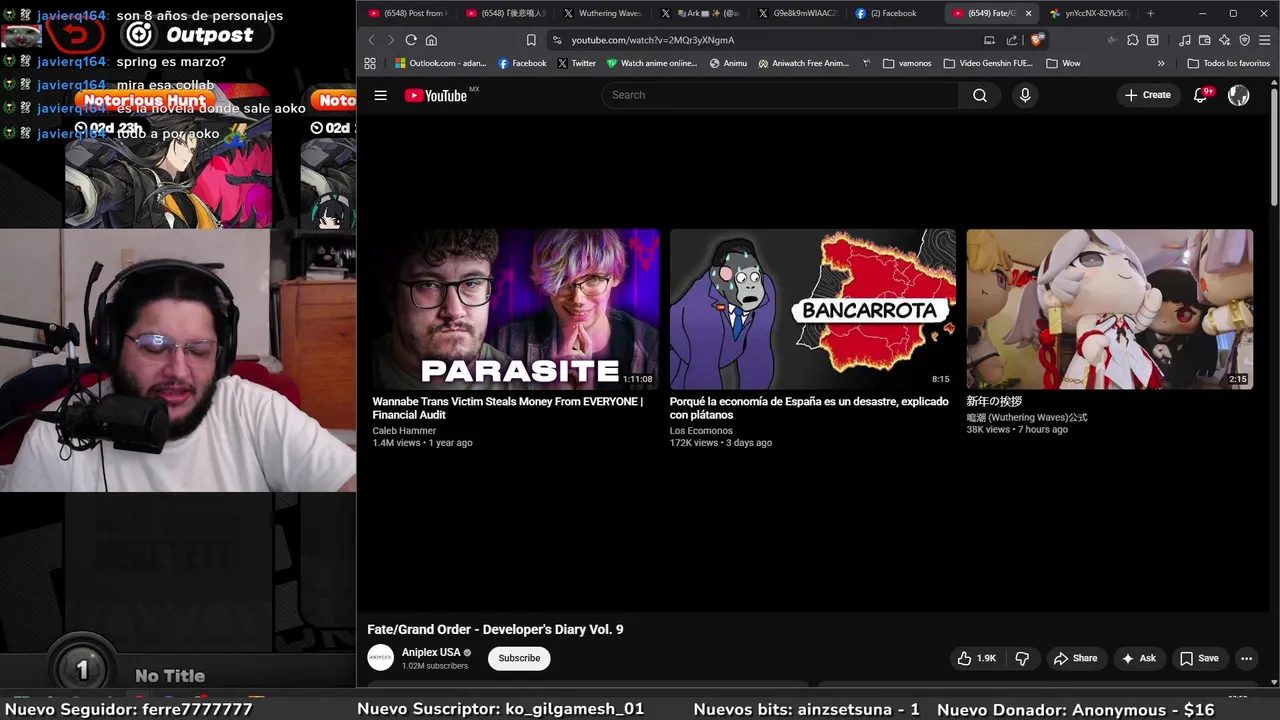The image size is (1280, 720).
Task: Open the Watch anime online bookmark
Action: tap(651, 63)
